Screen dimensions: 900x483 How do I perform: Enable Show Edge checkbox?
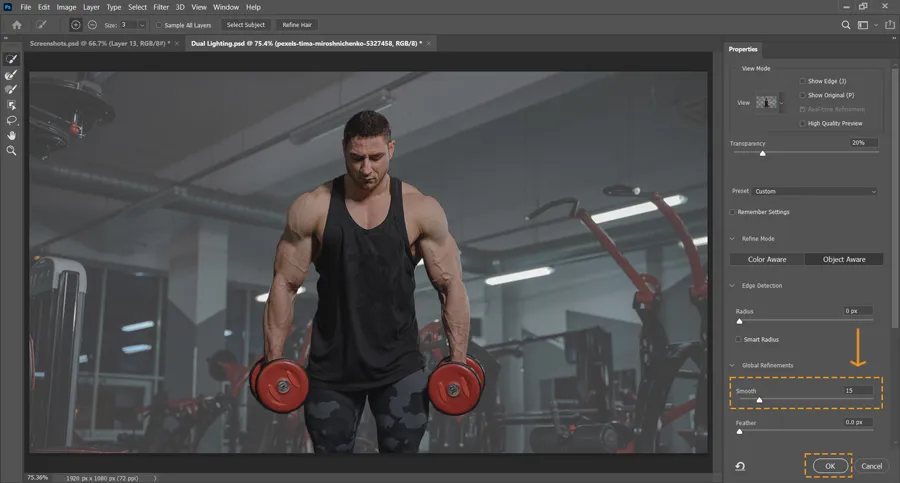[x=803, y=81]
